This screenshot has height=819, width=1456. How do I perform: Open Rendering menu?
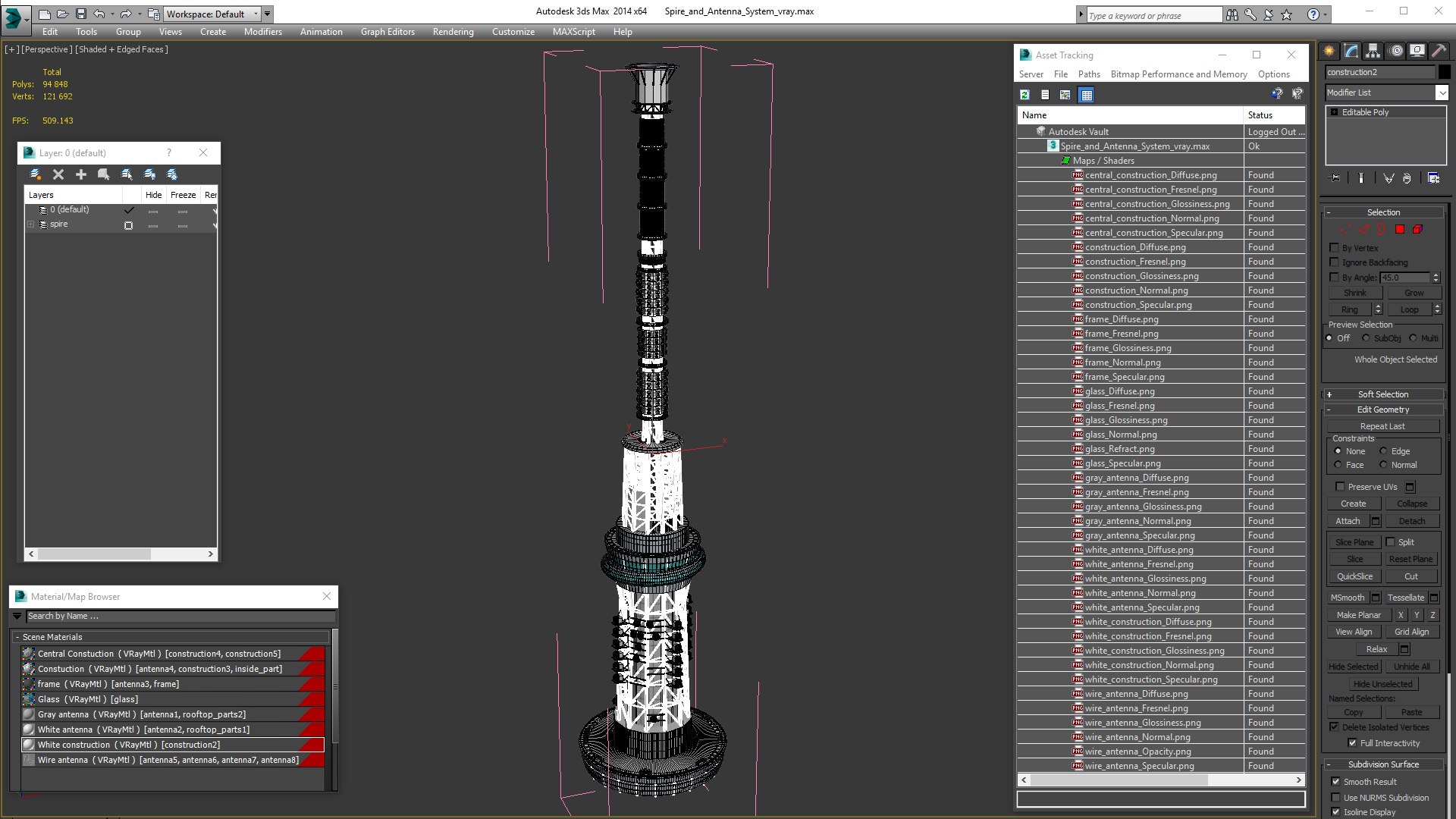point(453,32)
